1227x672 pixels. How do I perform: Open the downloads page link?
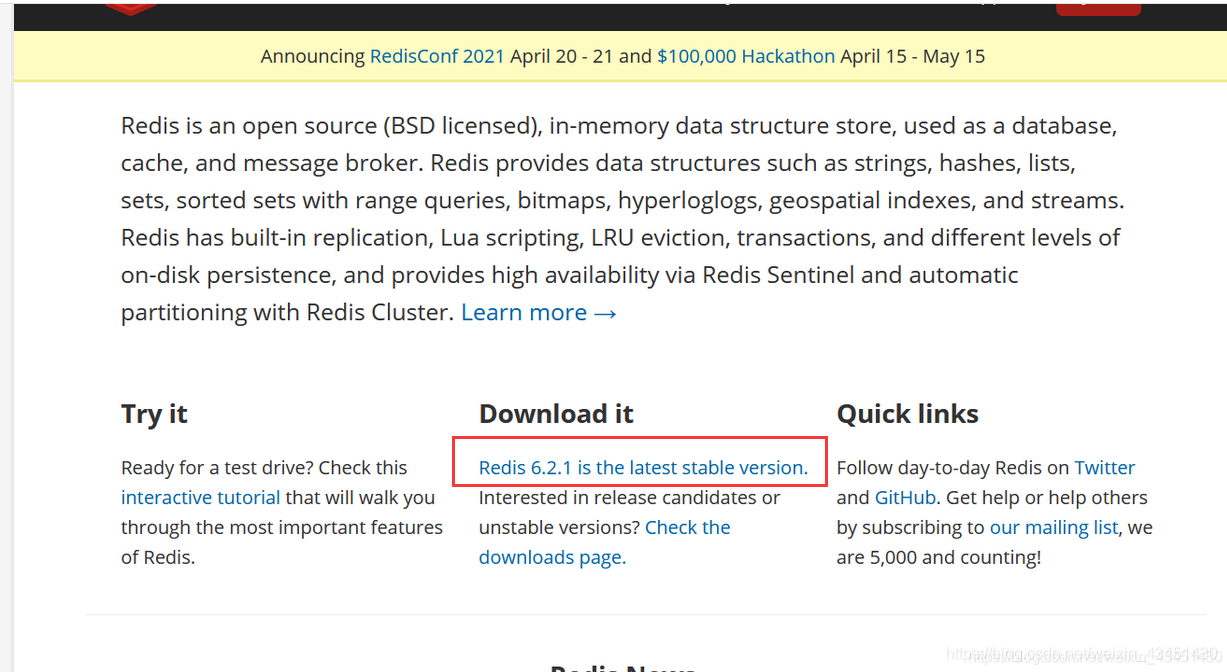tap(552, 557)
